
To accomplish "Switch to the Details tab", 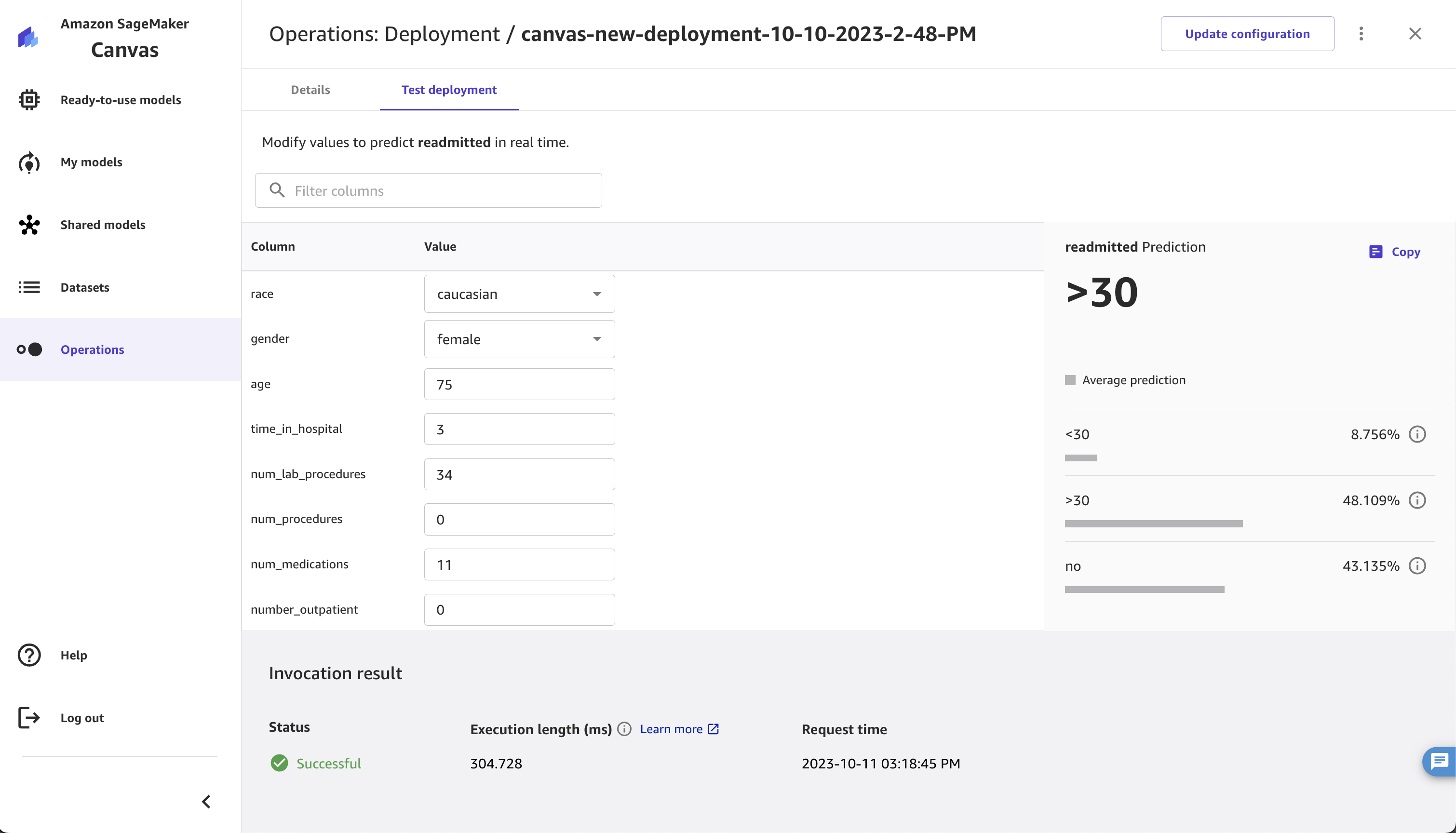I will coord(310,89).
